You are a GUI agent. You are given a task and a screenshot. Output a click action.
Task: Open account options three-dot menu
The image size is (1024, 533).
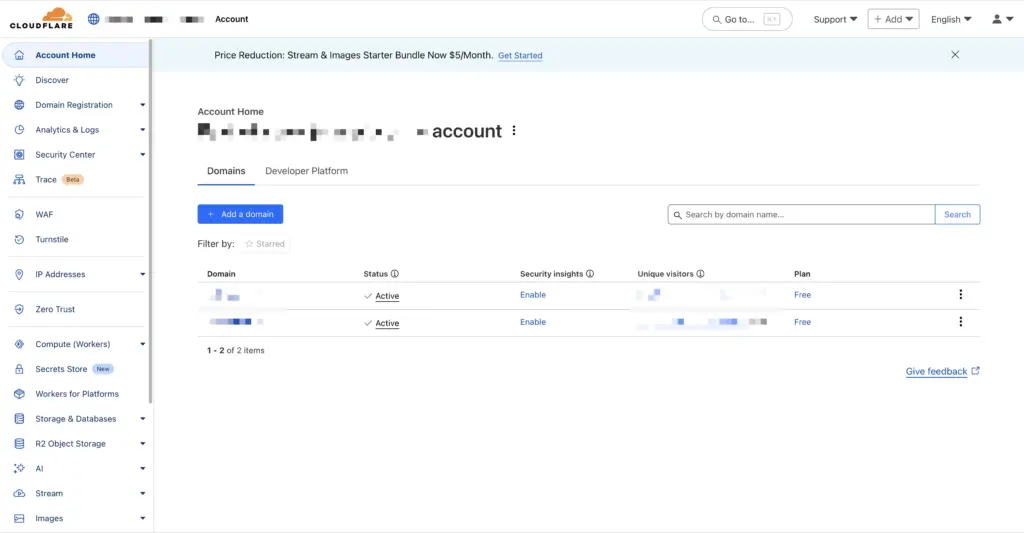tap(514, 131)
